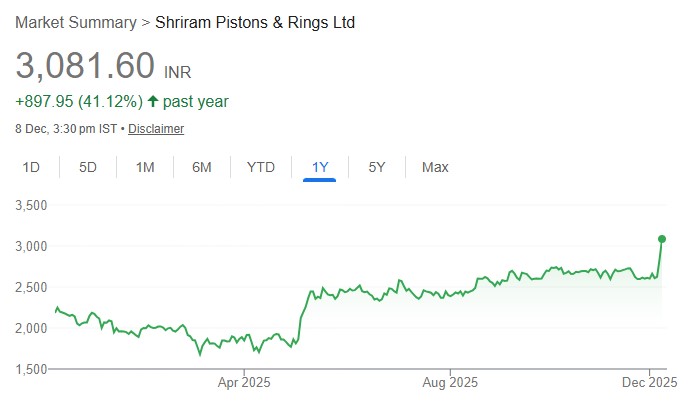
Task: Switch to the 5D range tab
Action: (88, 167)
